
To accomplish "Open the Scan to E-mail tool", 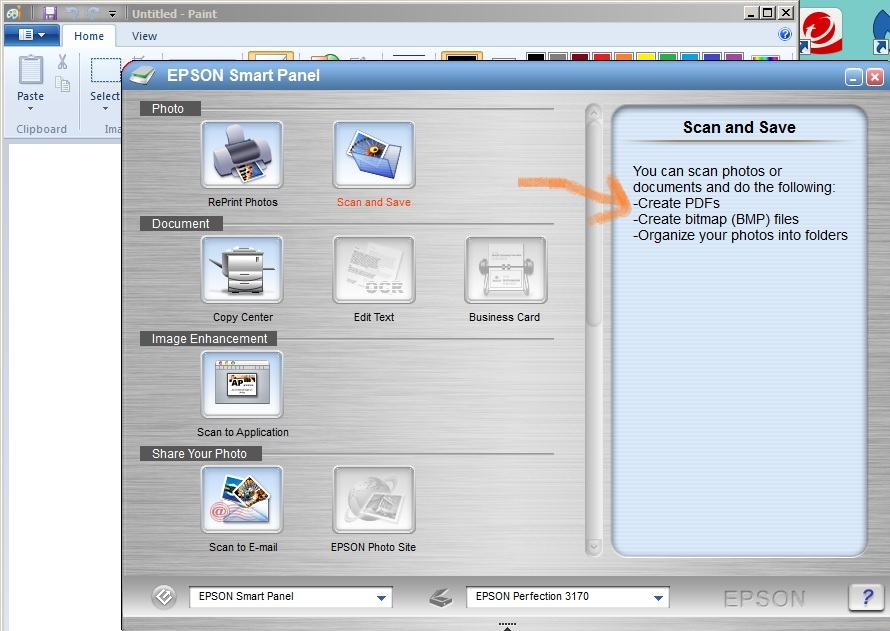I will tap(242, 500).
